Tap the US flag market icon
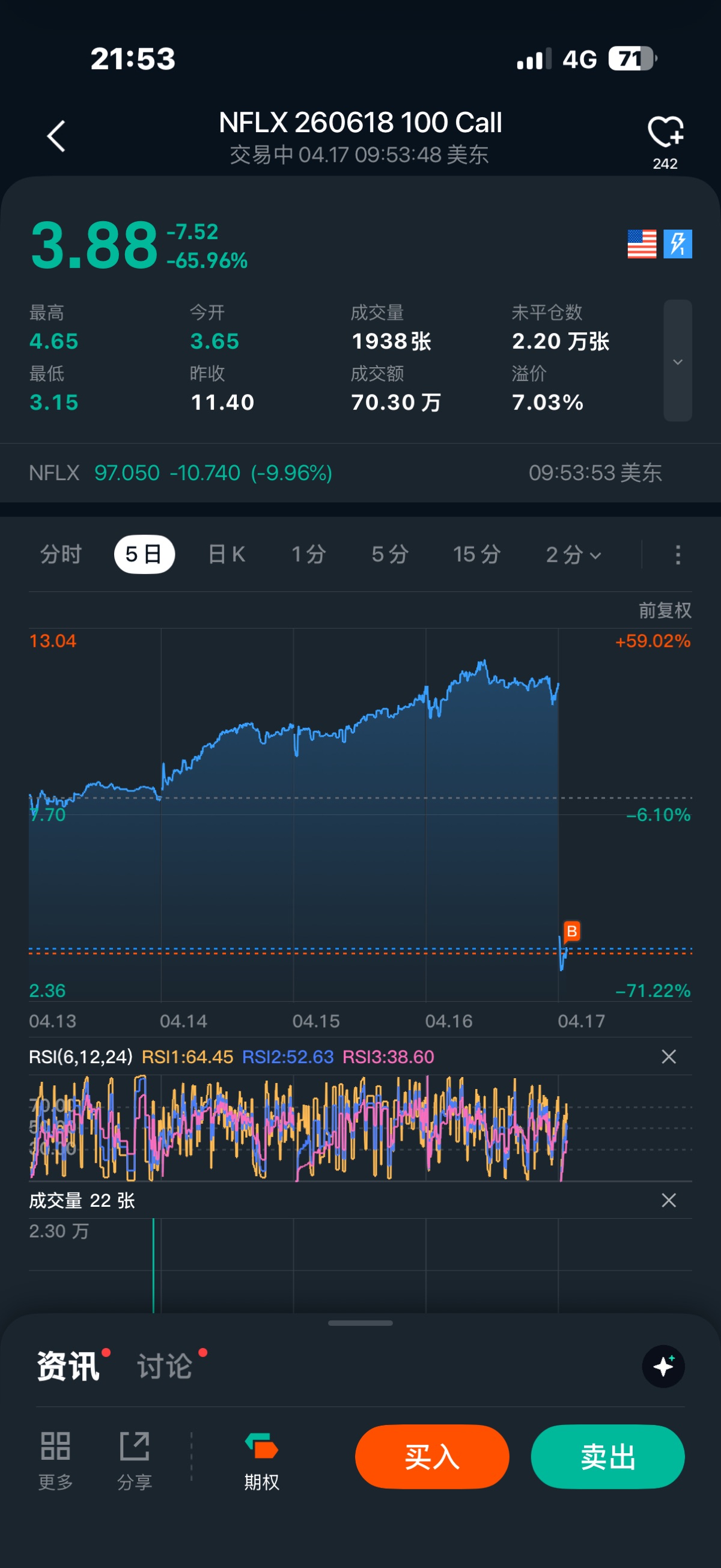The image size is (721, 1568). (642, 244)
